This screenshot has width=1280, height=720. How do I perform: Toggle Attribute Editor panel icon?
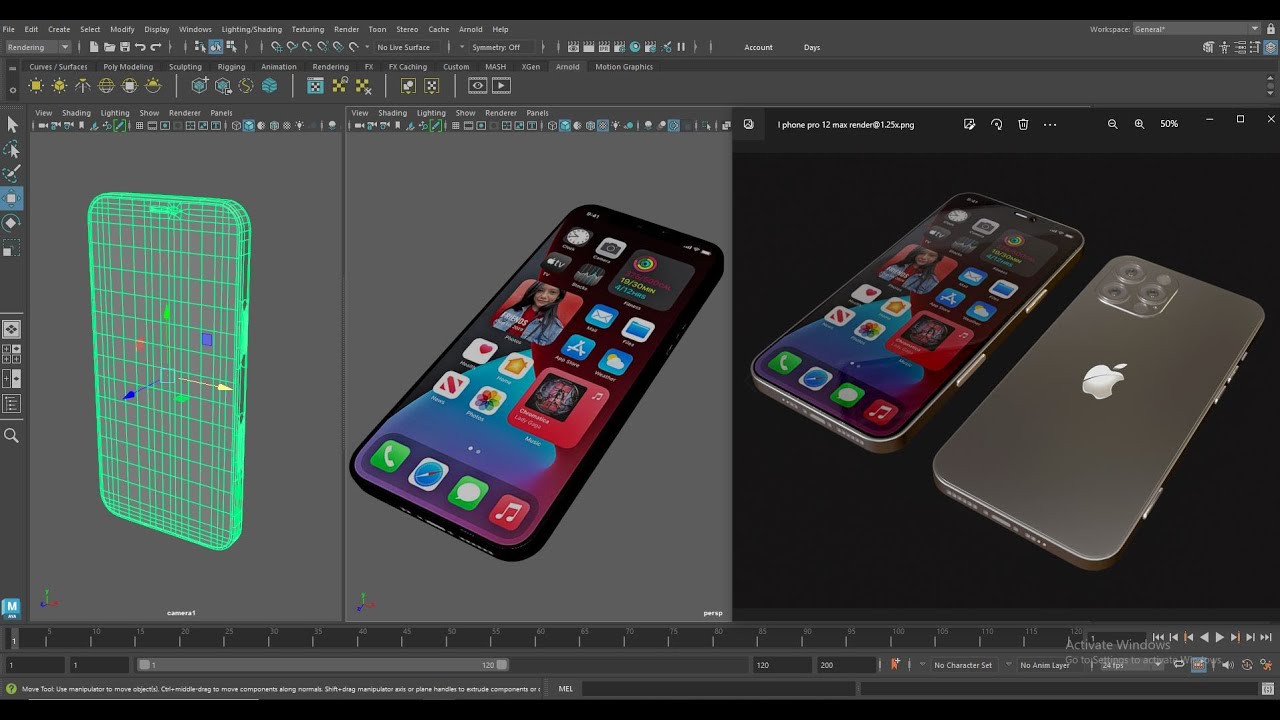(x=1240, y=47)
